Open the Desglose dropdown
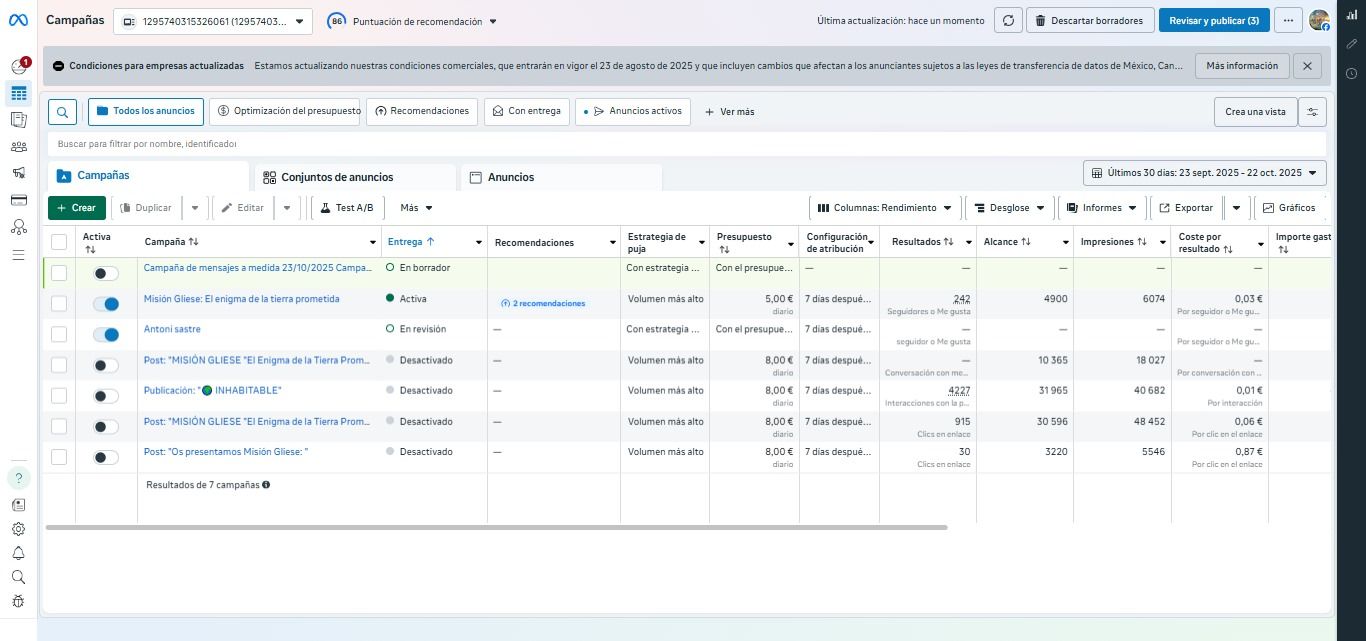 tap(1009, 208)
